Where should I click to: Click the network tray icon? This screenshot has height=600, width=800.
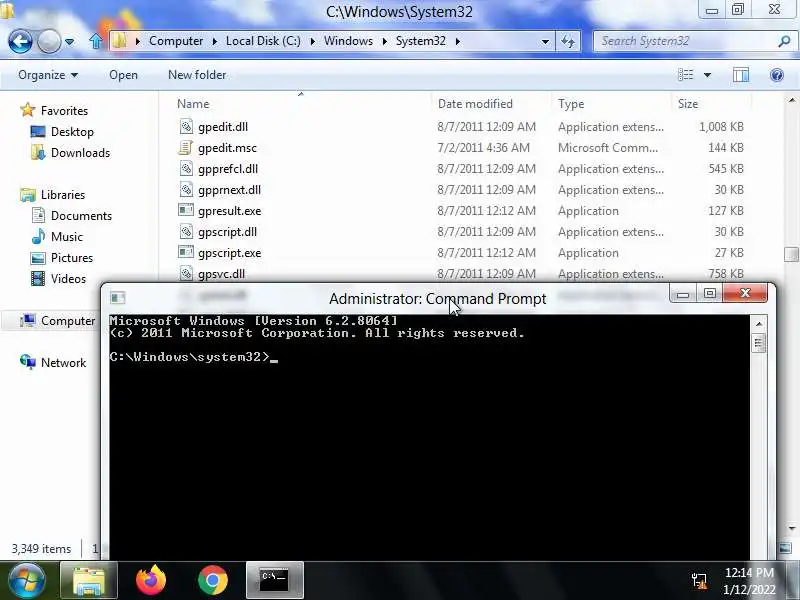pos(699,581)
